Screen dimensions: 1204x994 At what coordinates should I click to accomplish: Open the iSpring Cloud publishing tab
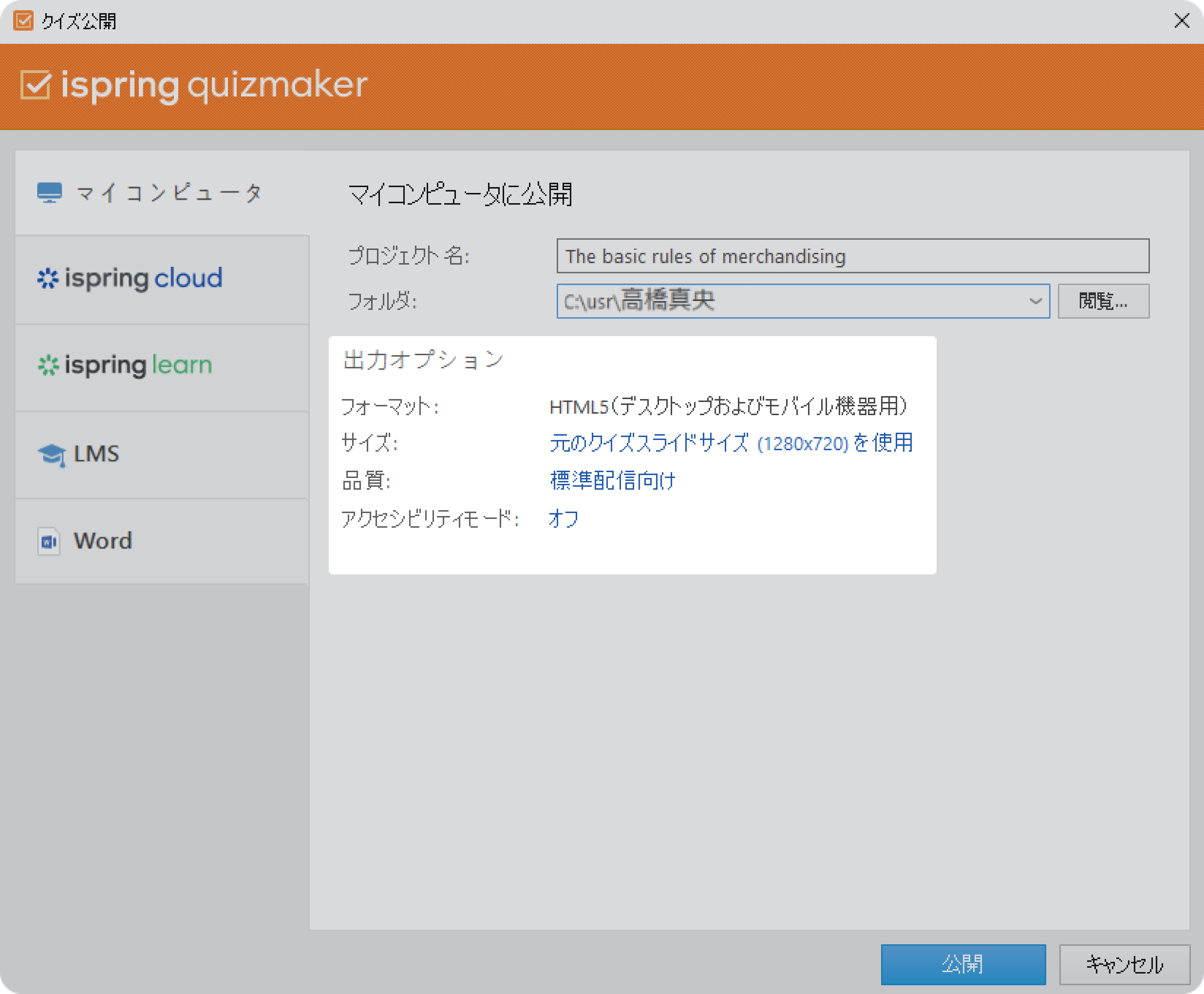162,280
